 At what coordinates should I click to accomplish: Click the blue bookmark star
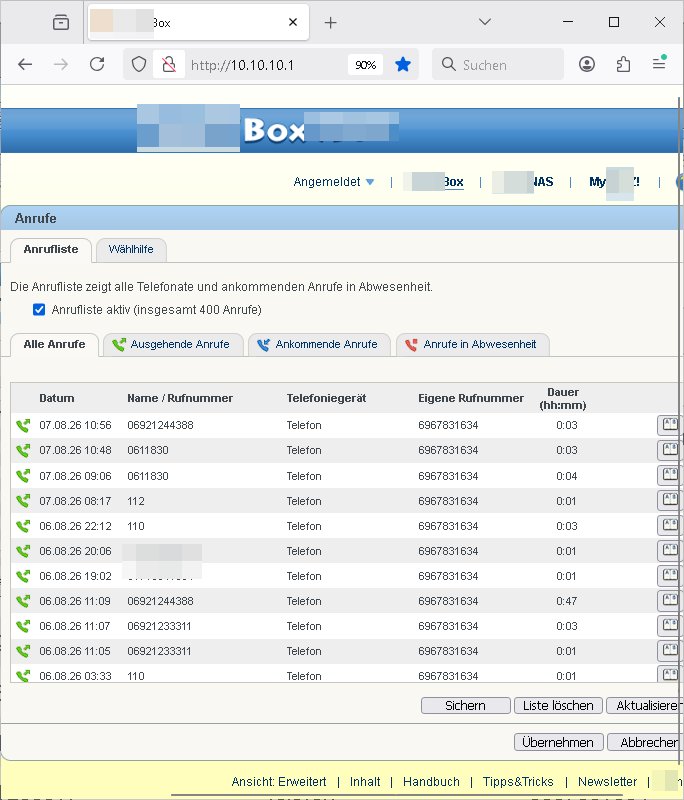click(403, 64)
